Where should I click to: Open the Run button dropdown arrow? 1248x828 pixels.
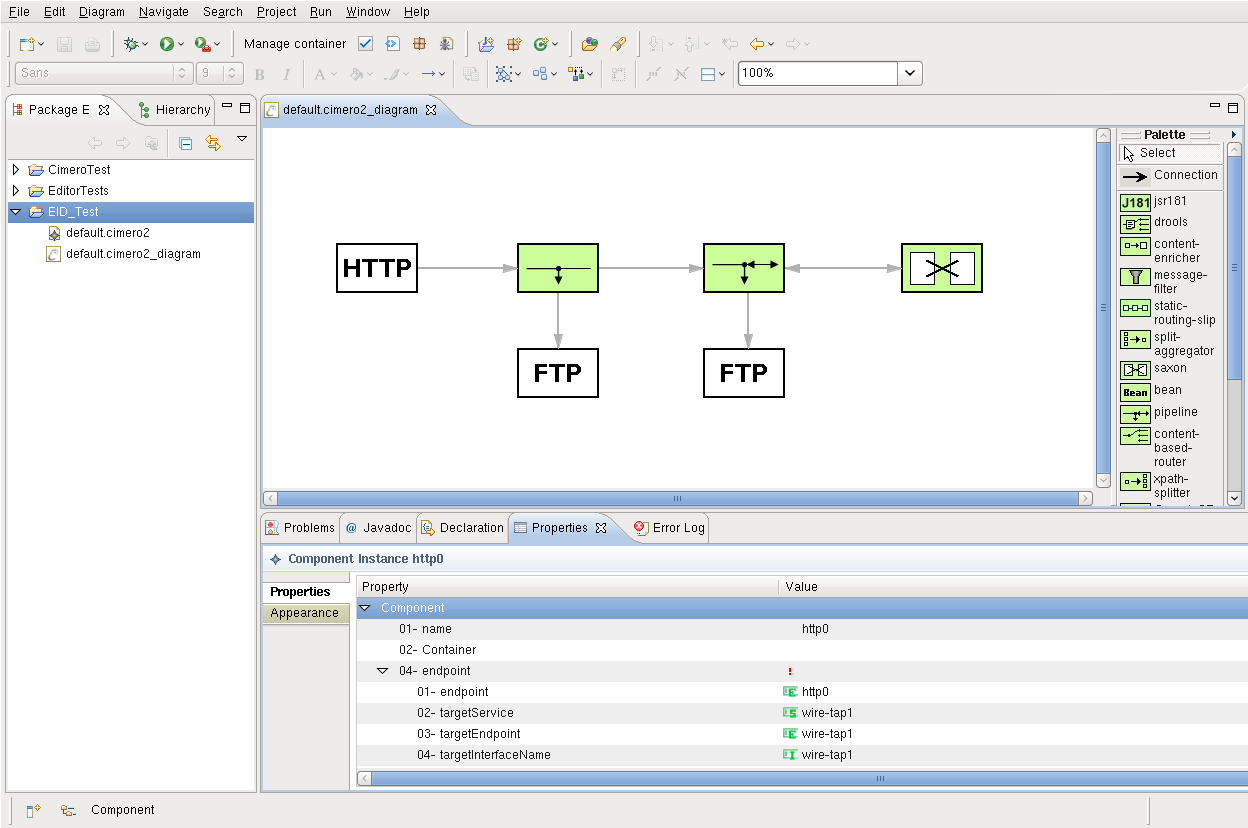tap(181, 45)
